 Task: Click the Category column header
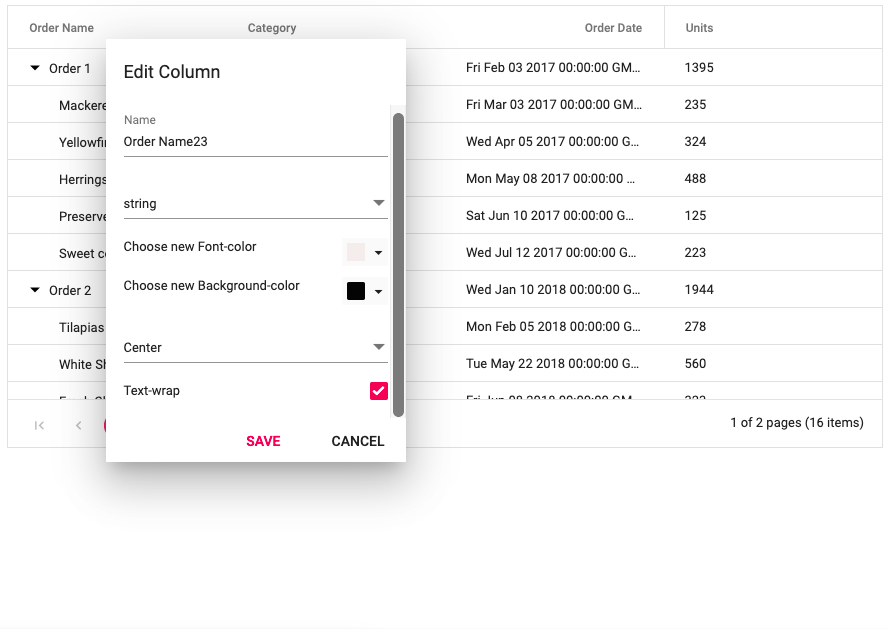(272, 28)
